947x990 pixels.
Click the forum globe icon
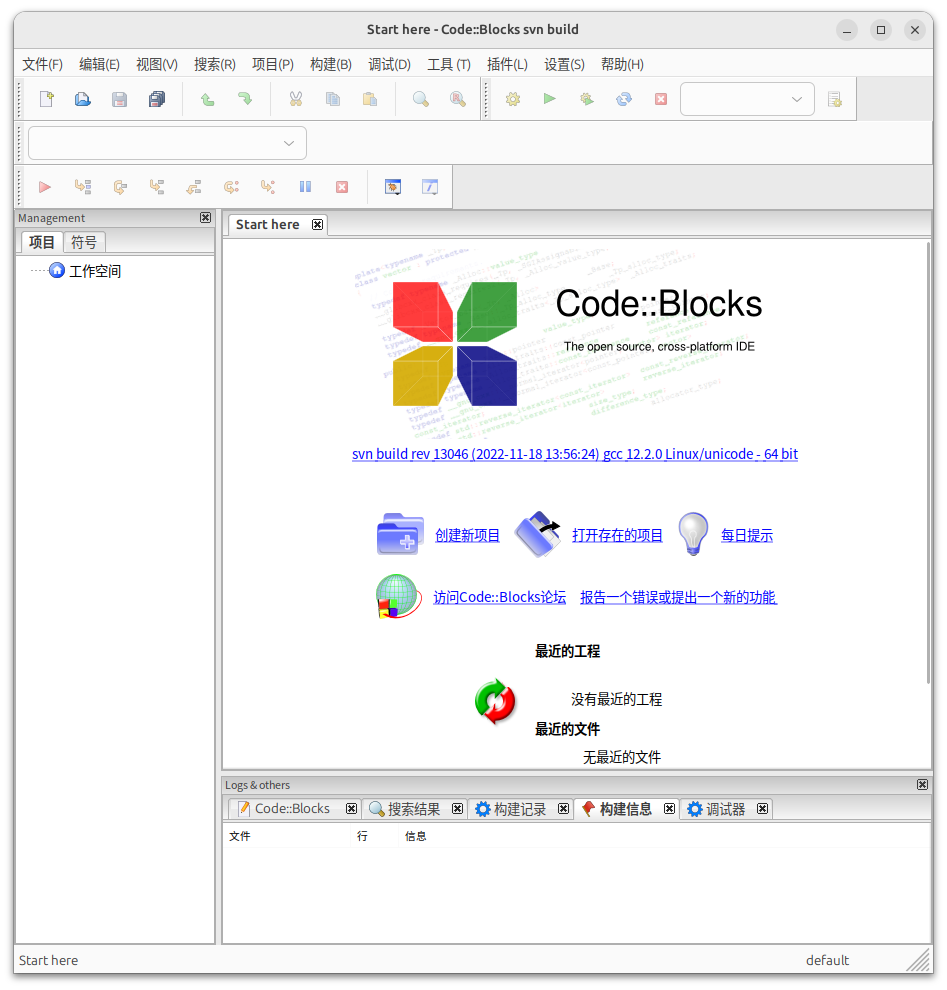(x=398, y=596)
